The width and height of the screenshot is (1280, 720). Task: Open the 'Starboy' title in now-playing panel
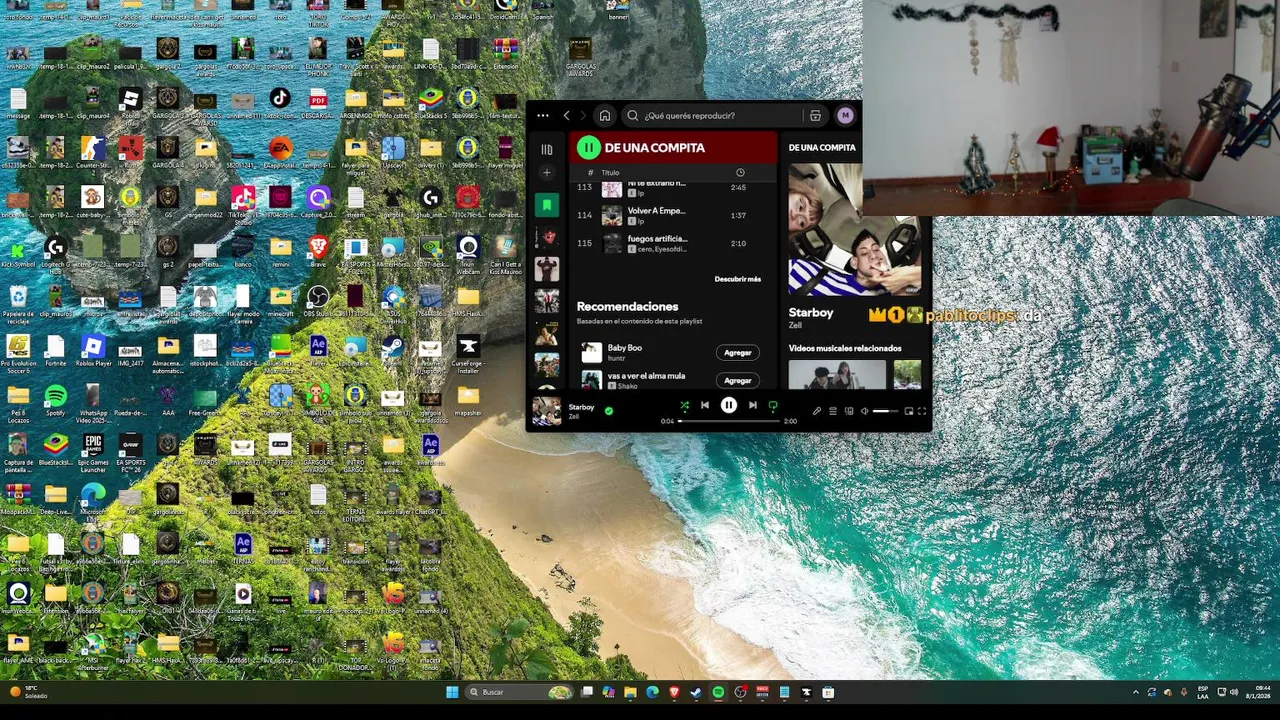coord(811,312)
